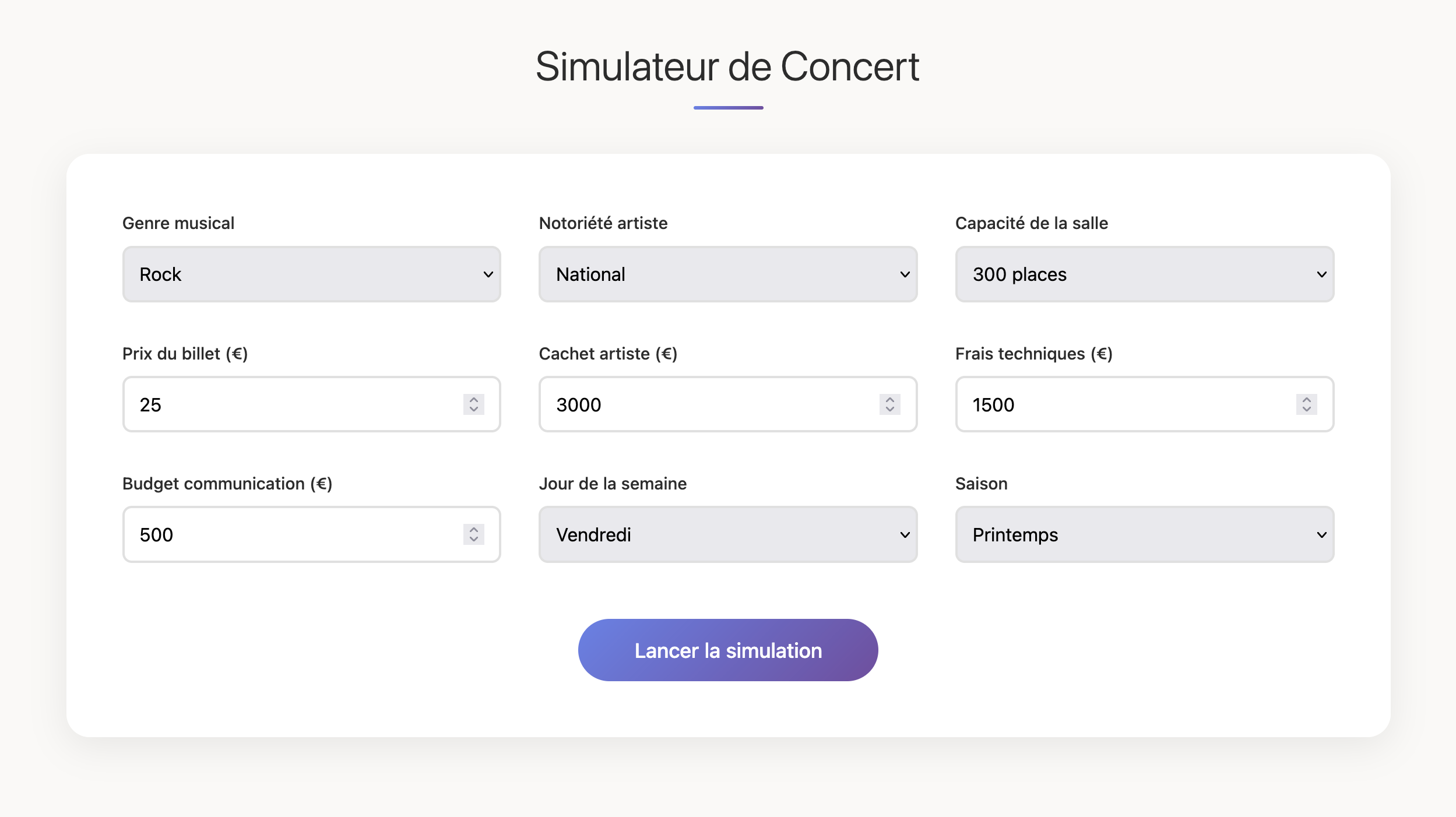Open the Capacité de la salle dropdown

1144,274
